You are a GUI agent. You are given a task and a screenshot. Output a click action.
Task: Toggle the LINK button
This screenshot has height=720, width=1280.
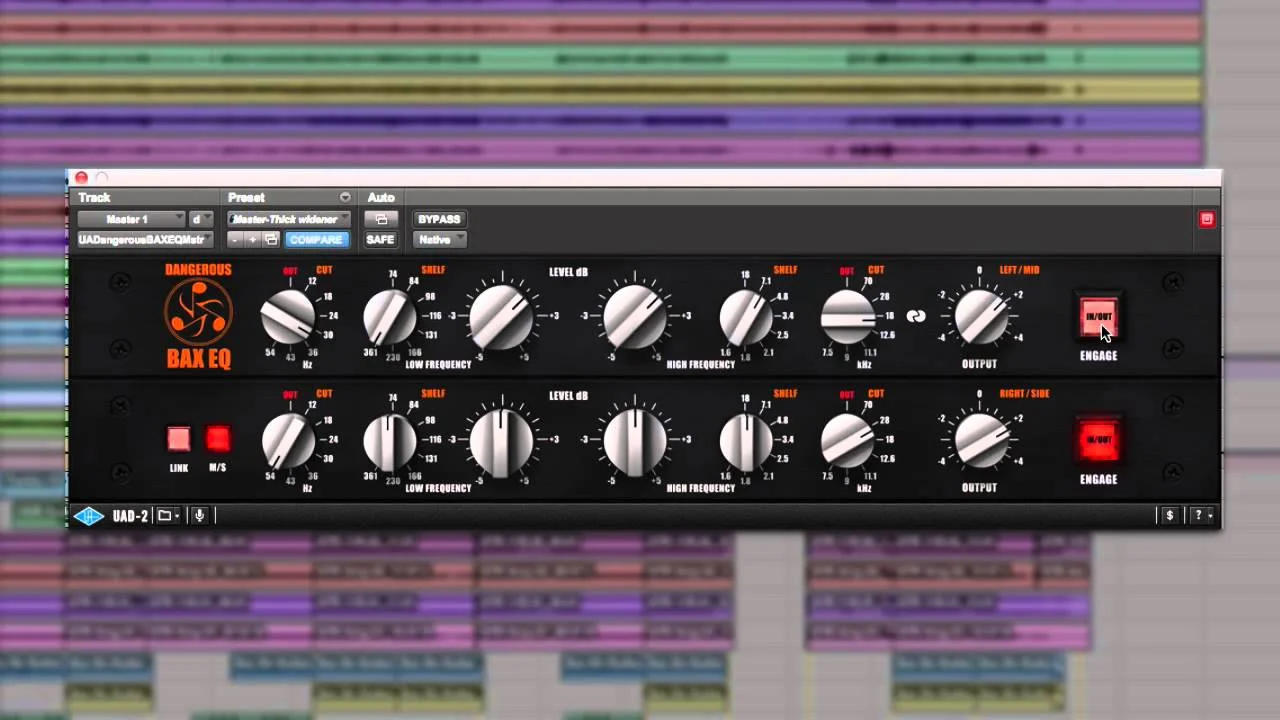(x=178, y=438)
